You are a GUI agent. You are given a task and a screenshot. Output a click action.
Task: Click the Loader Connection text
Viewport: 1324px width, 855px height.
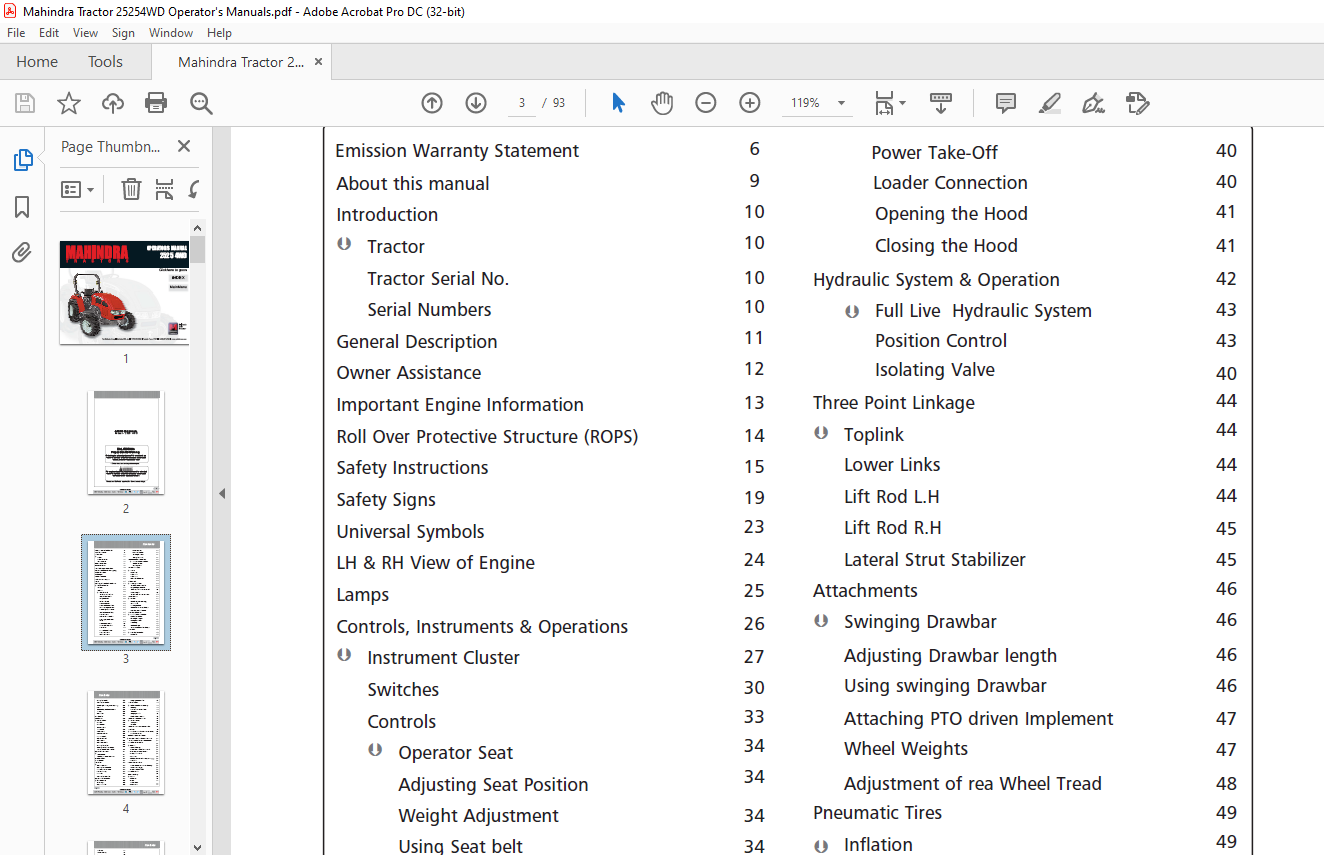(950, 183)
